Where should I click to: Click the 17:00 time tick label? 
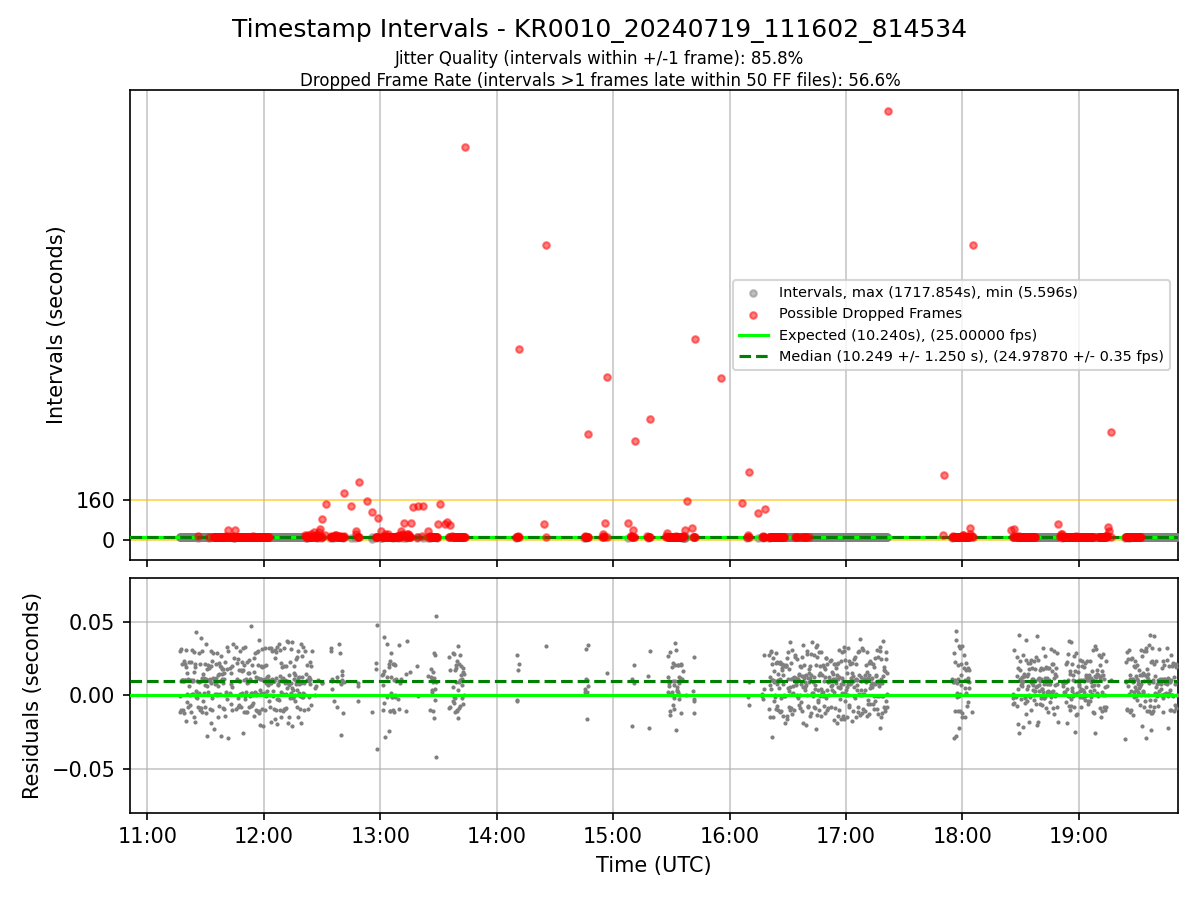coord(846,835)
